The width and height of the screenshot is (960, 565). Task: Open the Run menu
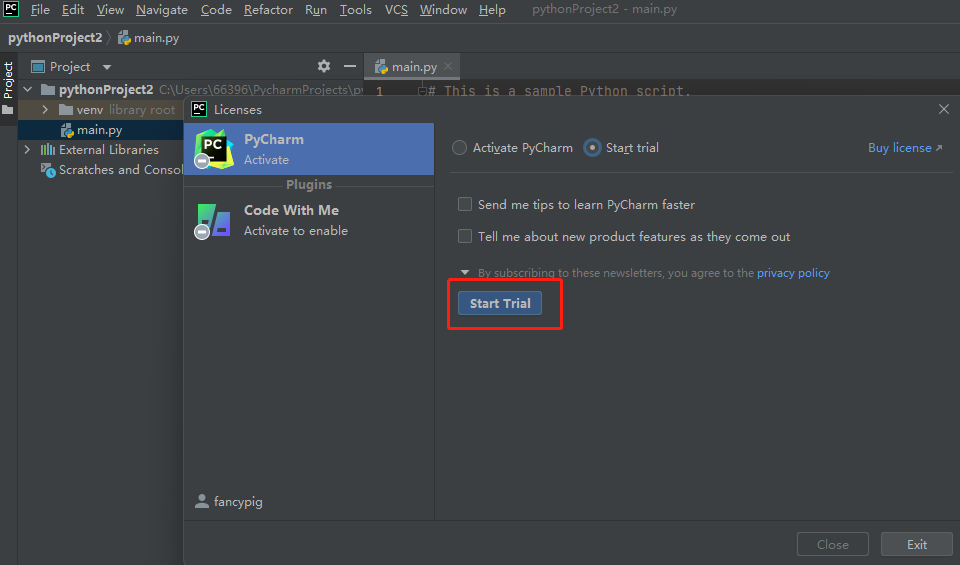(316, 10)
